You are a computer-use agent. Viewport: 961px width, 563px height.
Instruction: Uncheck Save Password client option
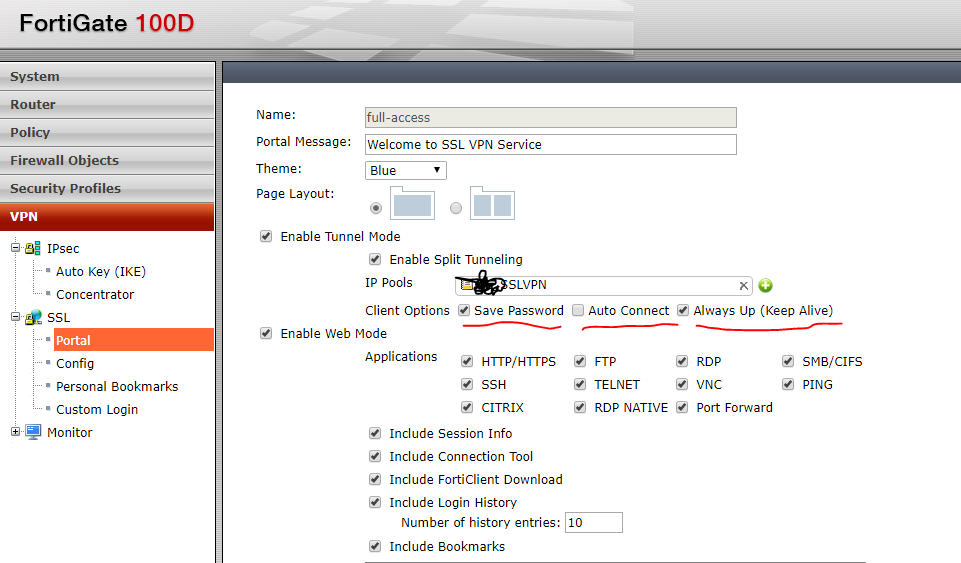(x=464, y=310)
